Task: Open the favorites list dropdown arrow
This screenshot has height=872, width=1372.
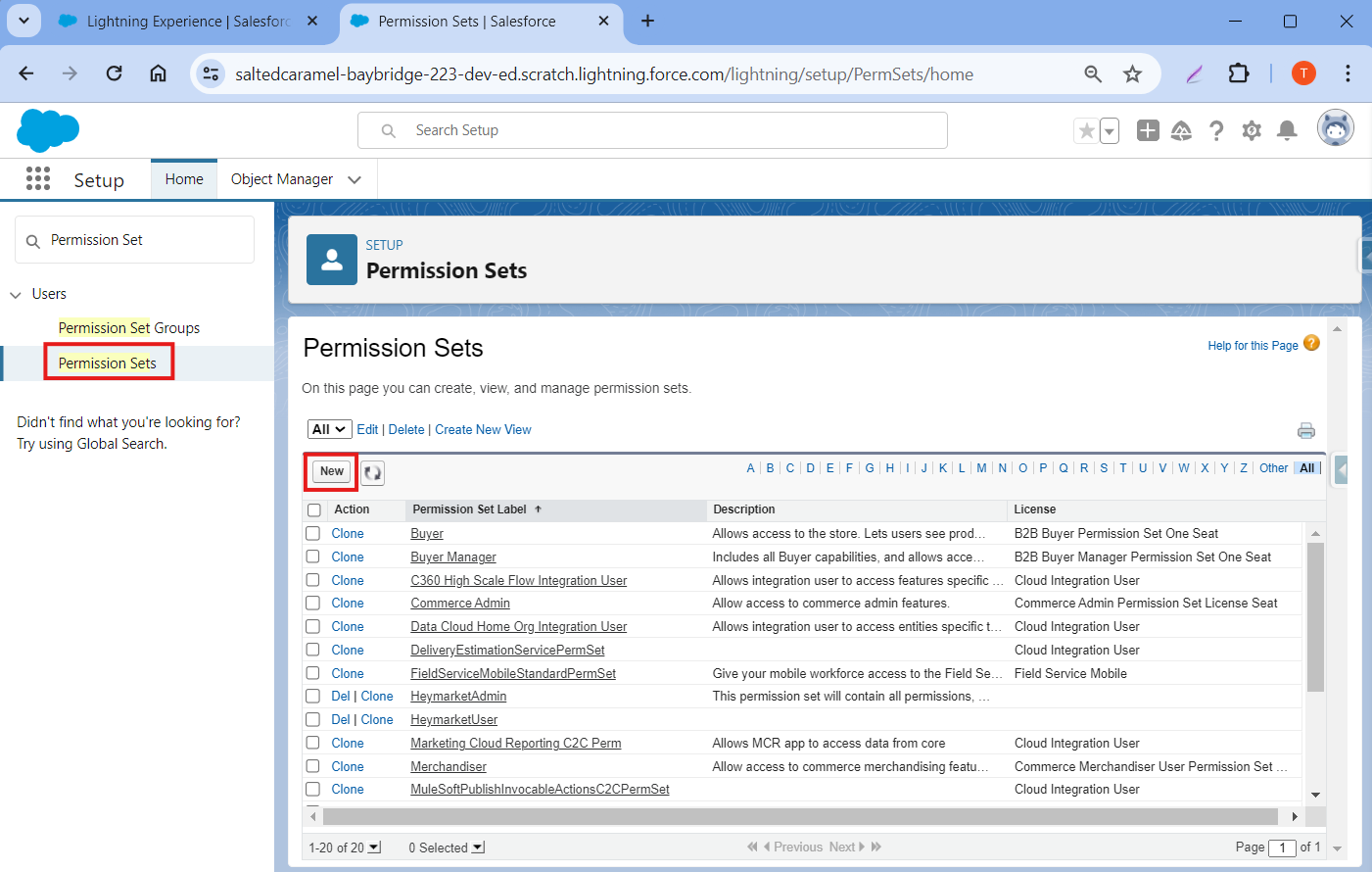Action: tap(1110, 130)
